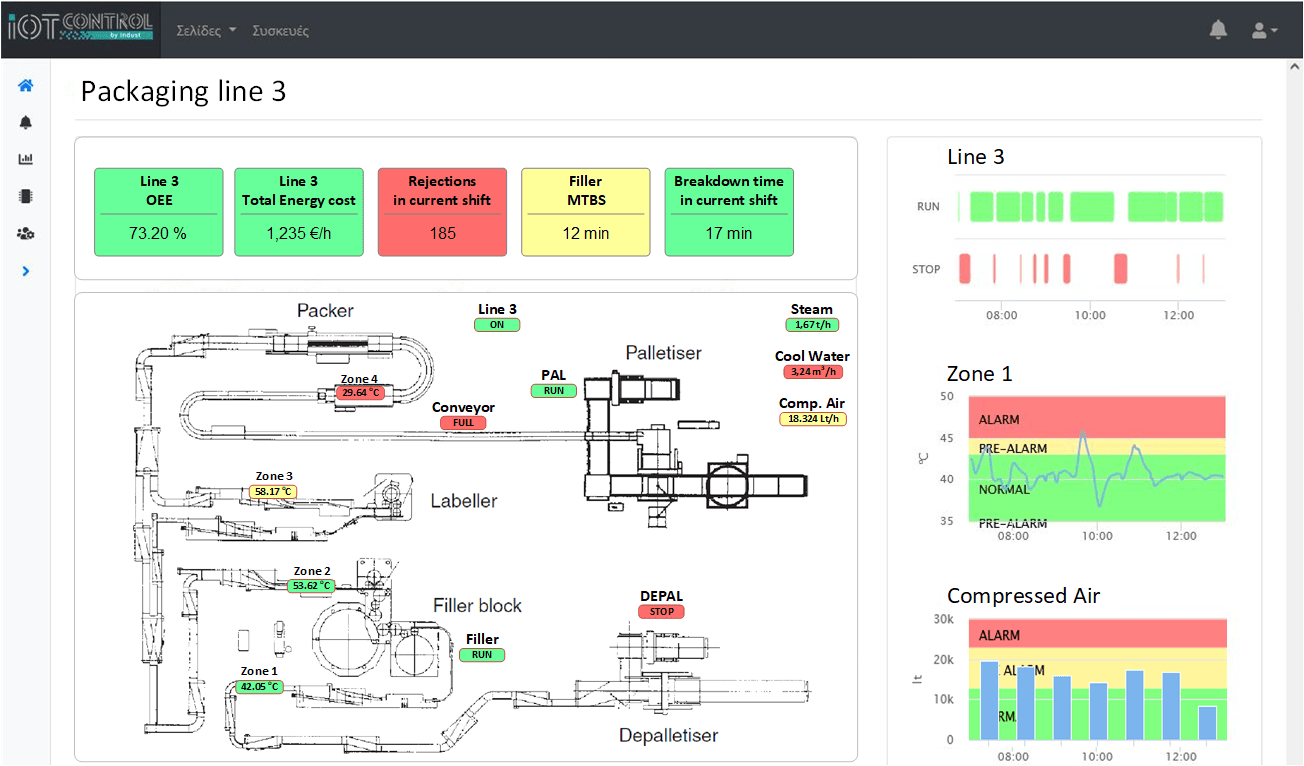Click the Cool Water 3,24 m³/h value
The width and height of the screenshot is (1304, 766).
tap(812, 372)
